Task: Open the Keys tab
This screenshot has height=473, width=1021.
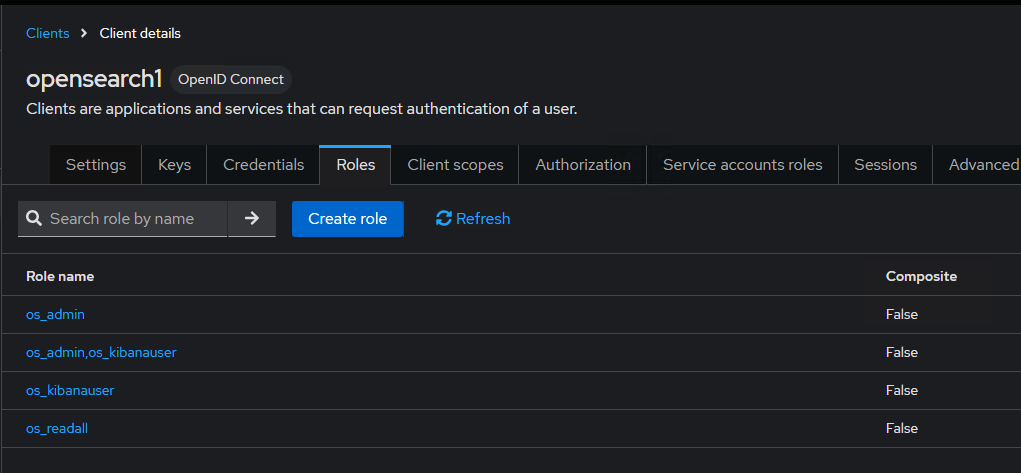Action: 174,165
